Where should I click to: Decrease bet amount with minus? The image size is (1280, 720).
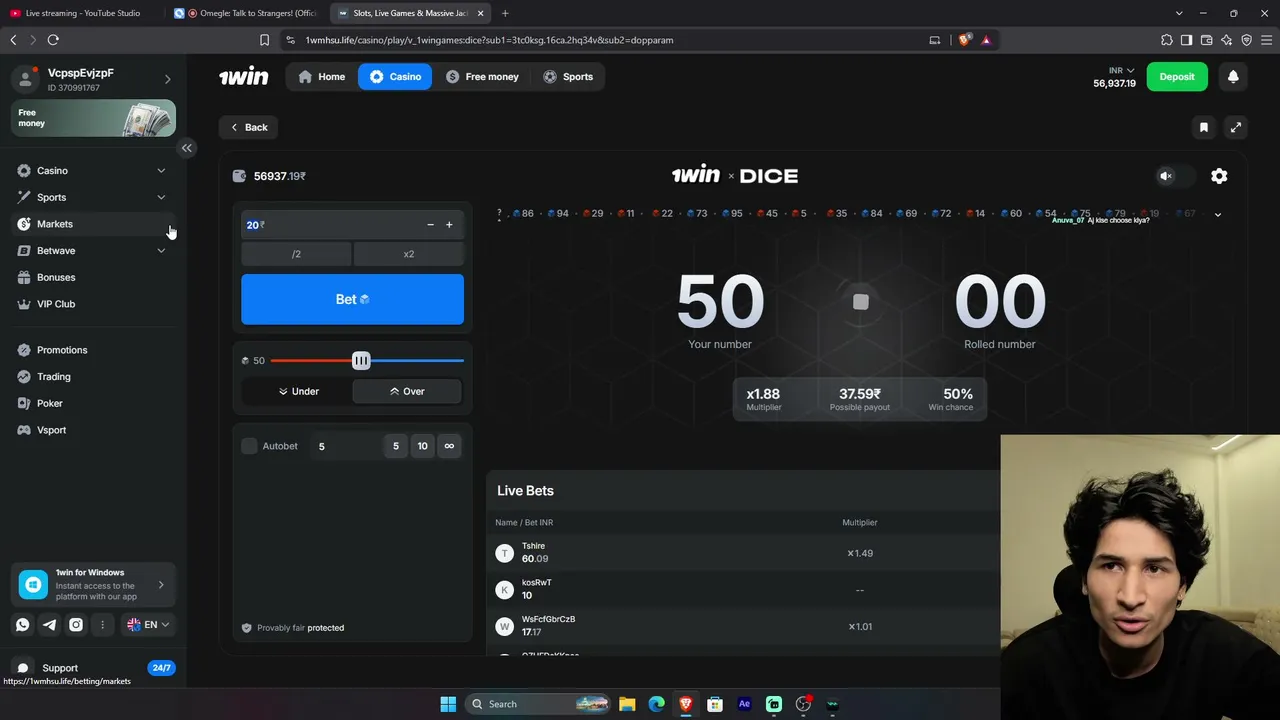click(430, 225)
